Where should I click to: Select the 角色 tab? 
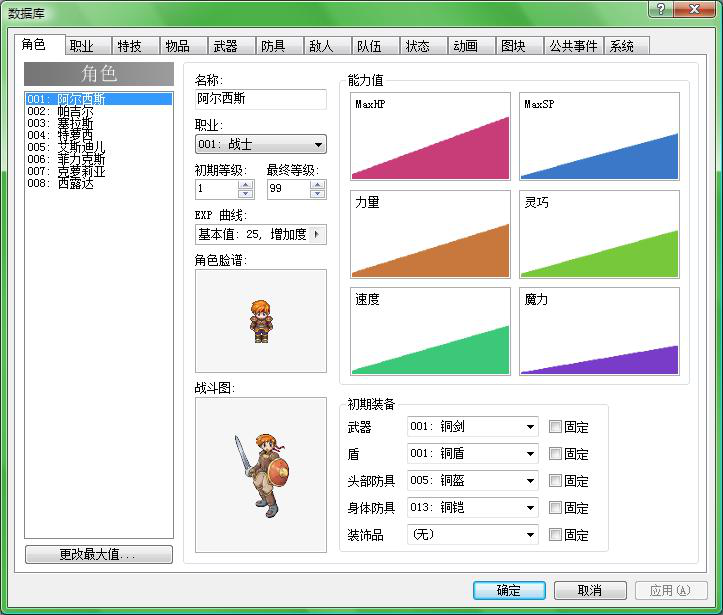[x=39, y=45]
